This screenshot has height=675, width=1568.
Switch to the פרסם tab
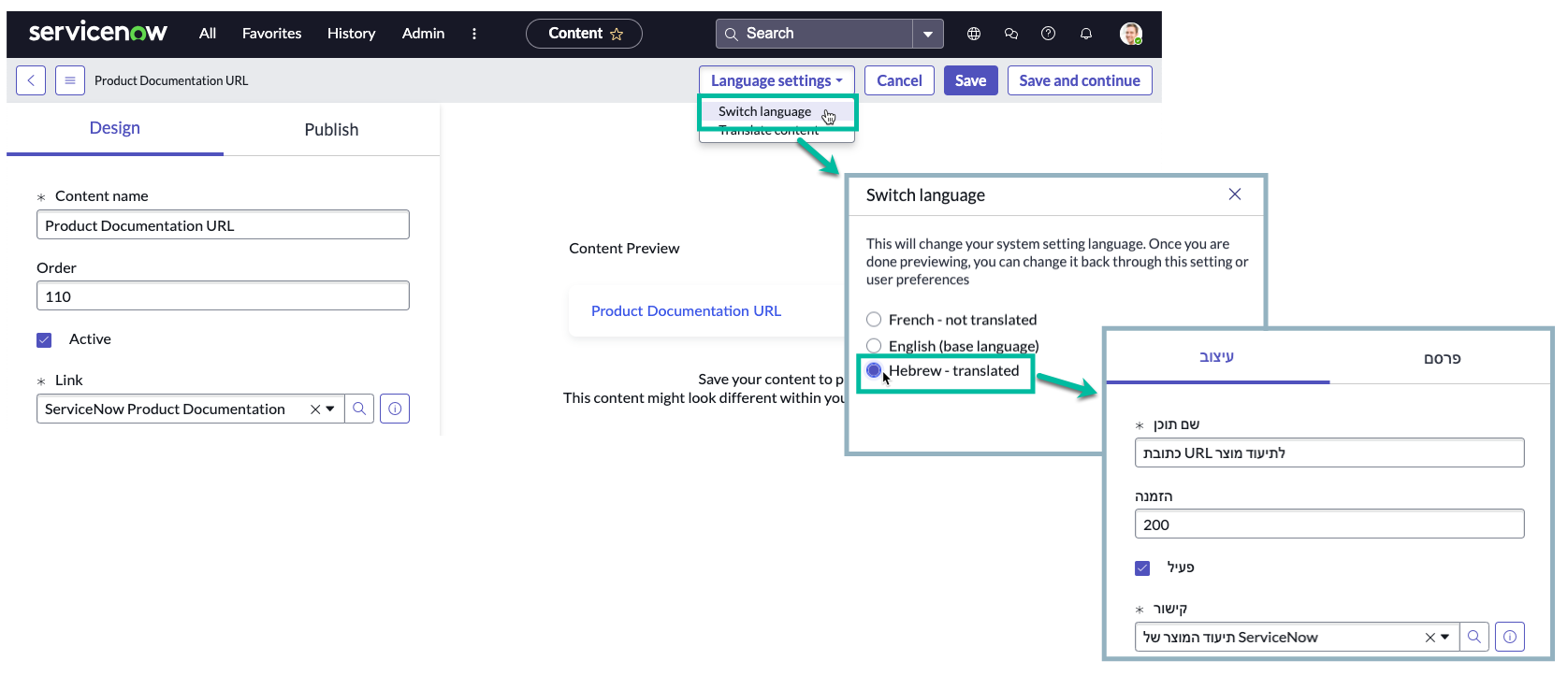[x=1442, y=358]
